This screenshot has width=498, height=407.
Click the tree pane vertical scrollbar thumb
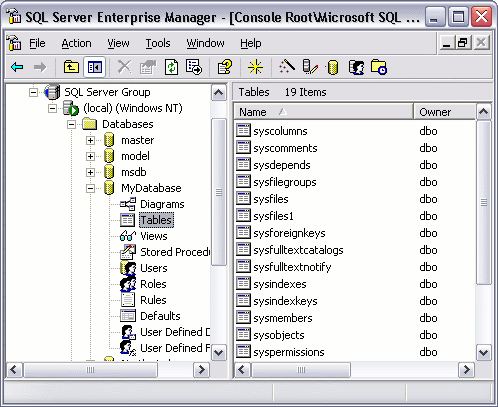tap(219, 192)
